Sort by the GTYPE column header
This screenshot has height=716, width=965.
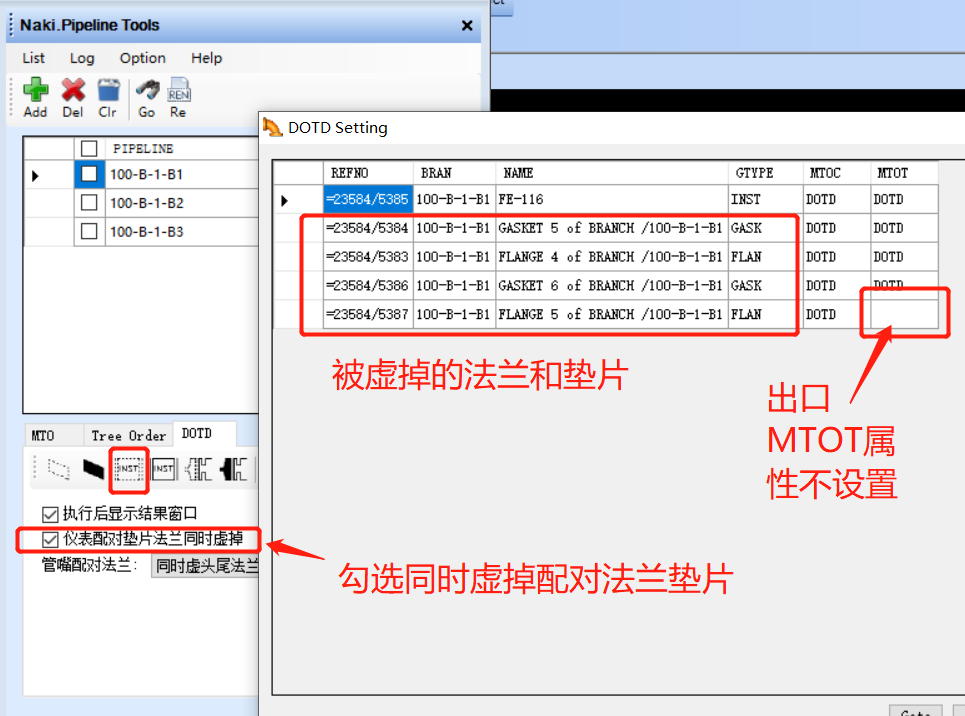coord(766,173)
